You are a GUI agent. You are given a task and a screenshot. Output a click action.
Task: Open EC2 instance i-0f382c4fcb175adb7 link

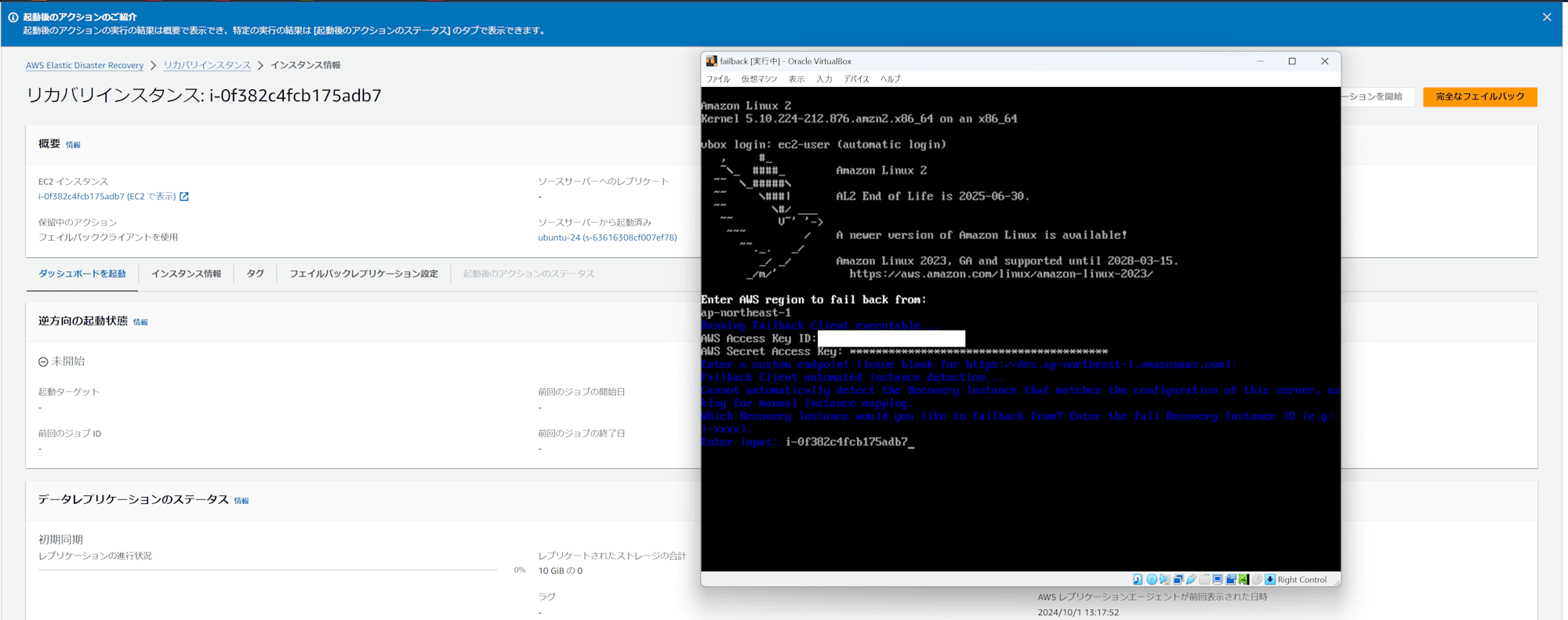[x=107, y=197]
